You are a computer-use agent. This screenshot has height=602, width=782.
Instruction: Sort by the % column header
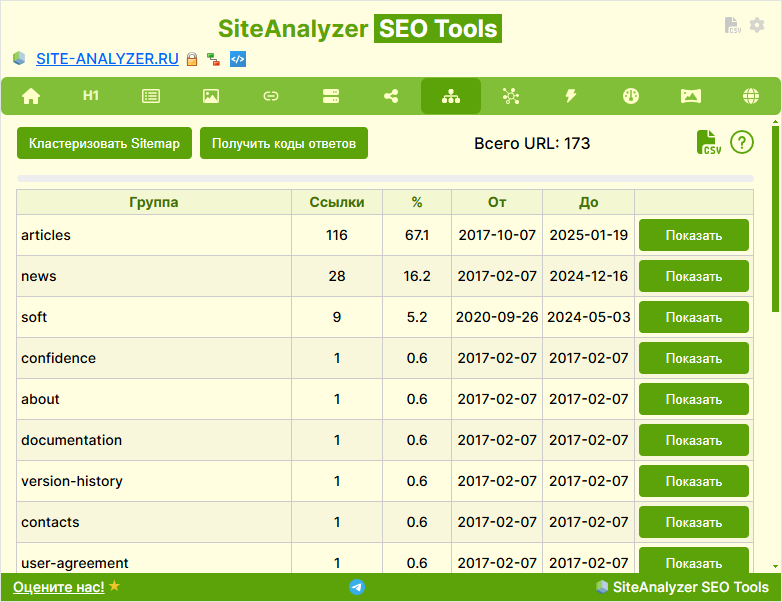(x=417, y=202)
